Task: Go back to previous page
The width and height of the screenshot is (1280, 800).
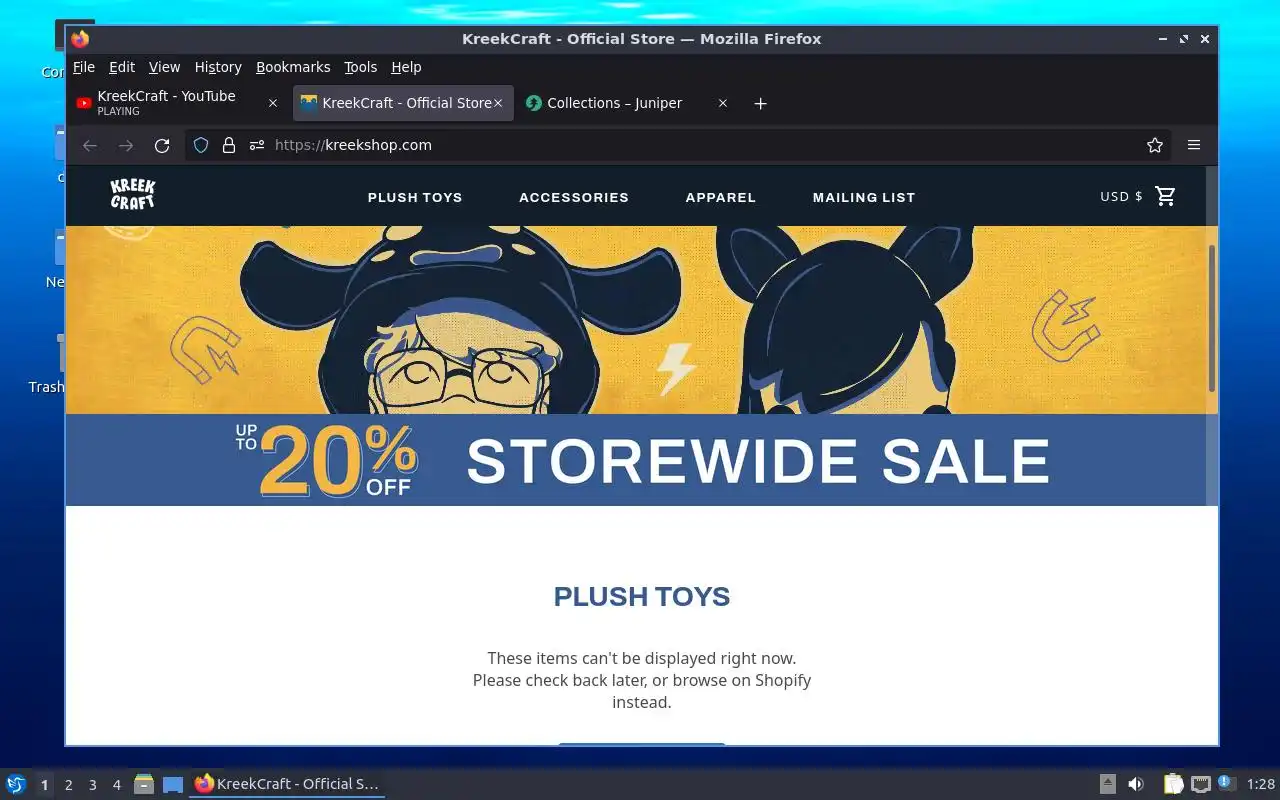Action: pos(90,145)
